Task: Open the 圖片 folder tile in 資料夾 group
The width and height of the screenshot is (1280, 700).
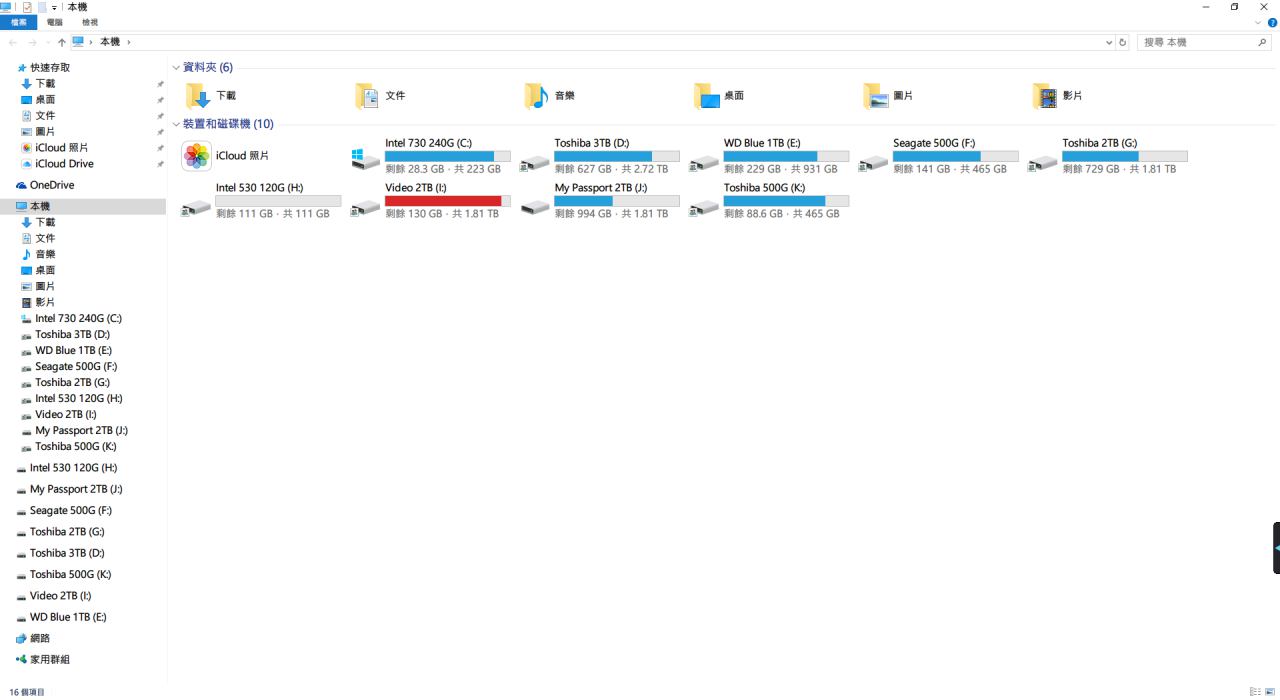Action: pyautogui.click(x=889, y=96)
